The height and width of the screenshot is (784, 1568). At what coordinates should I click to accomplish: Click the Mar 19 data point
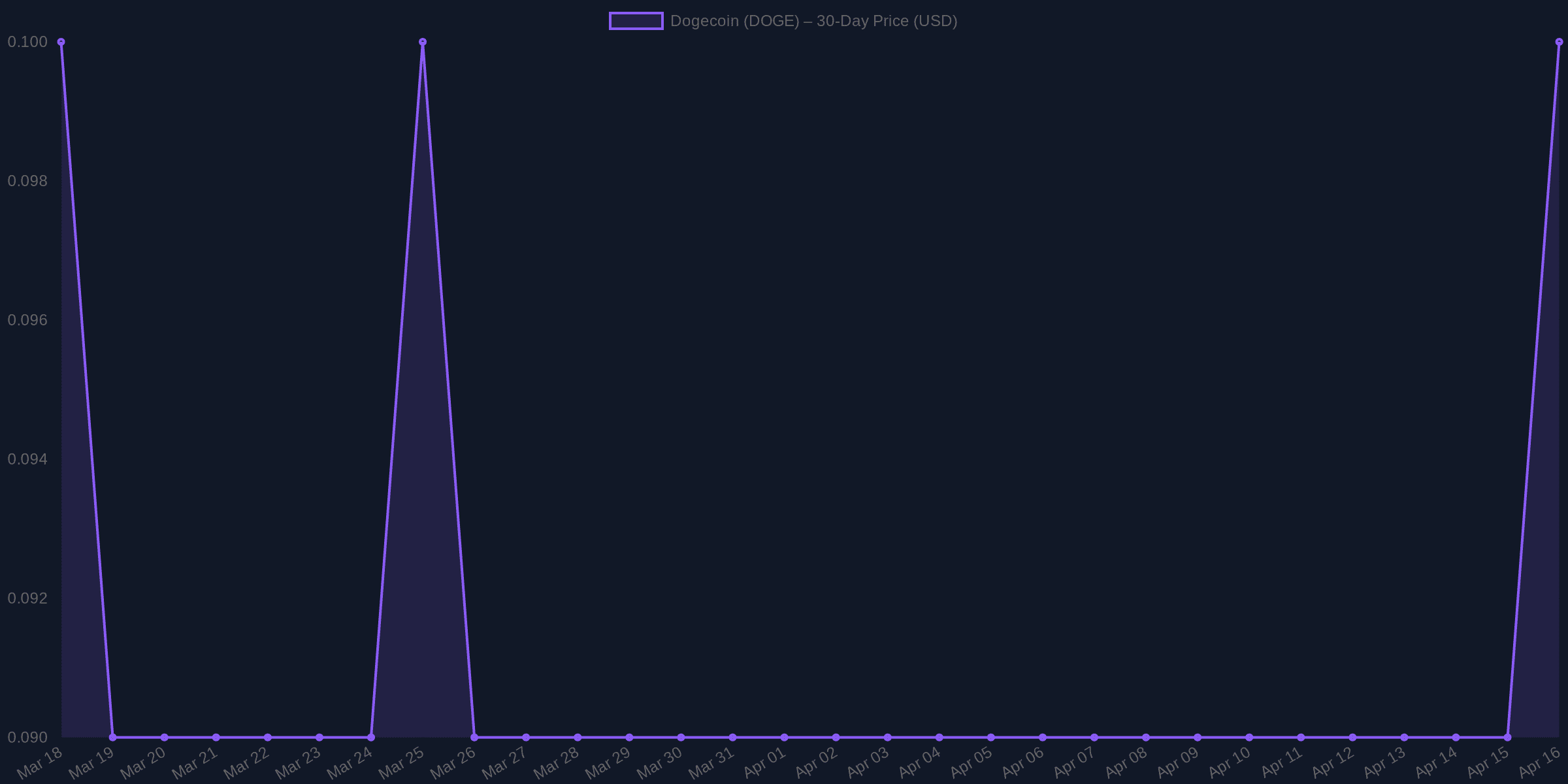[x=113, y=737]
